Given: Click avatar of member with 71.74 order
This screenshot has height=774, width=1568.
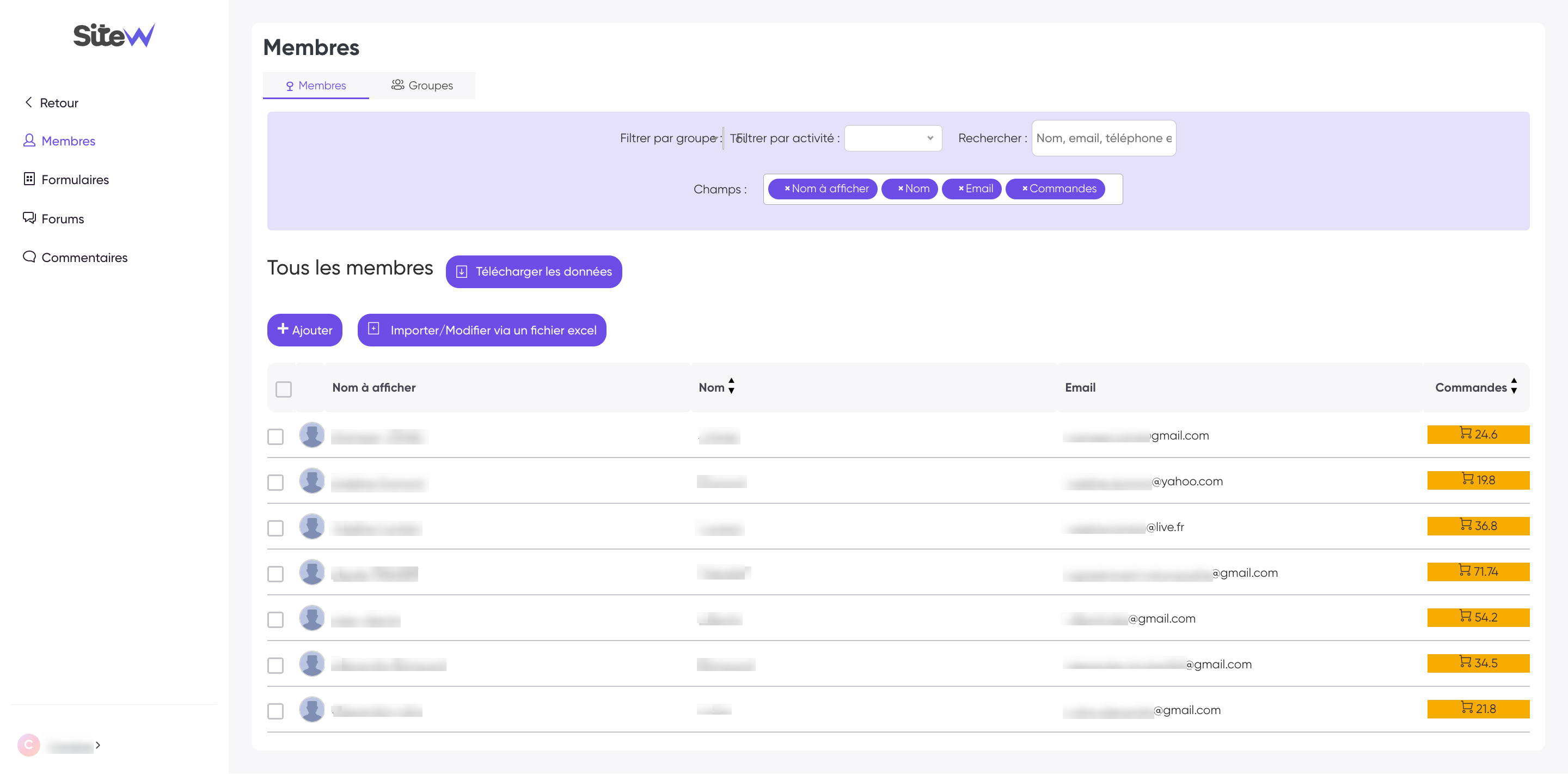Looking at the screenshot, I should pyautogui.click(x=311, y=572).
